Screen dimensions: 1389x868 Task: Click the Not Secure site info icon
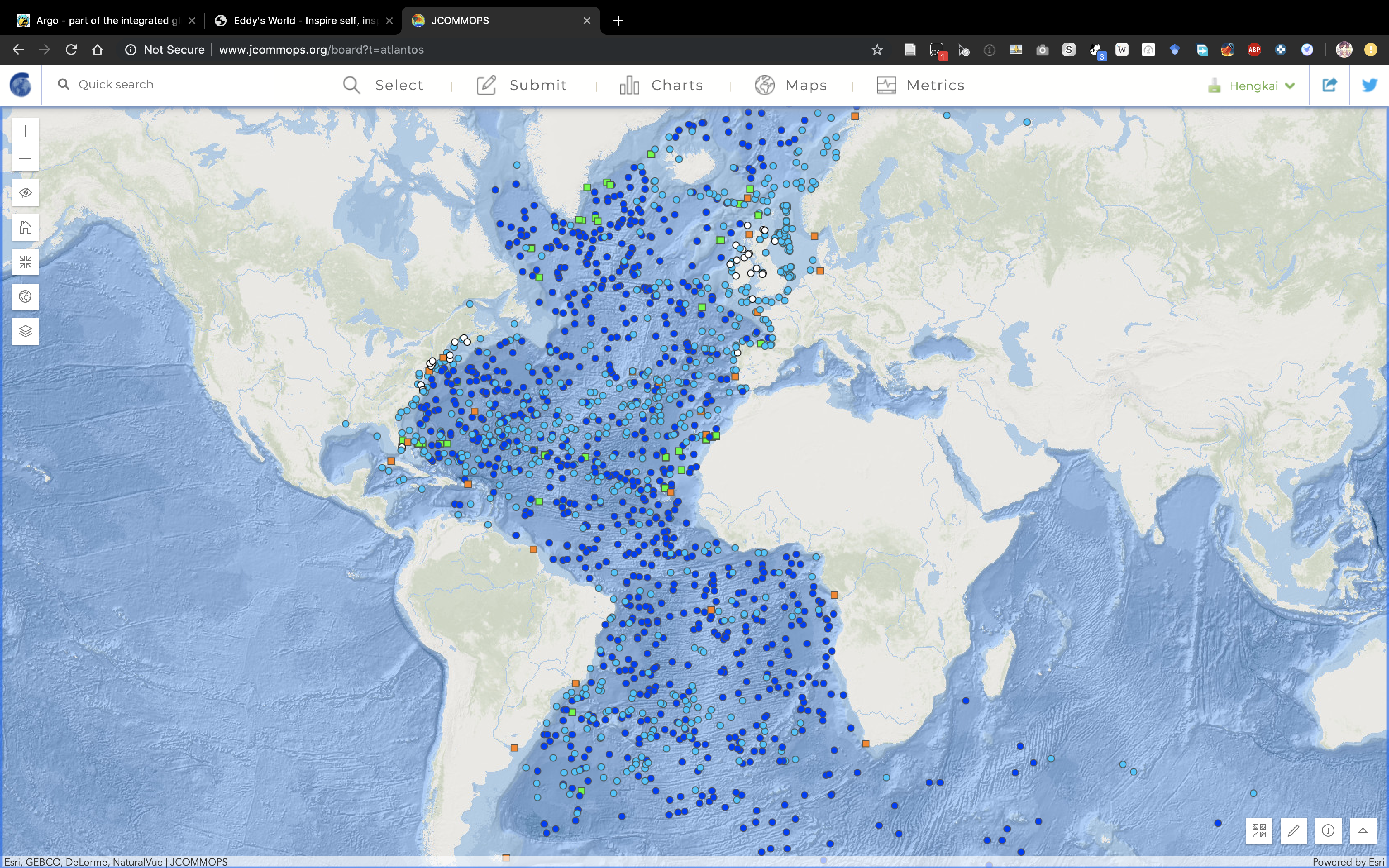point(131,50)
